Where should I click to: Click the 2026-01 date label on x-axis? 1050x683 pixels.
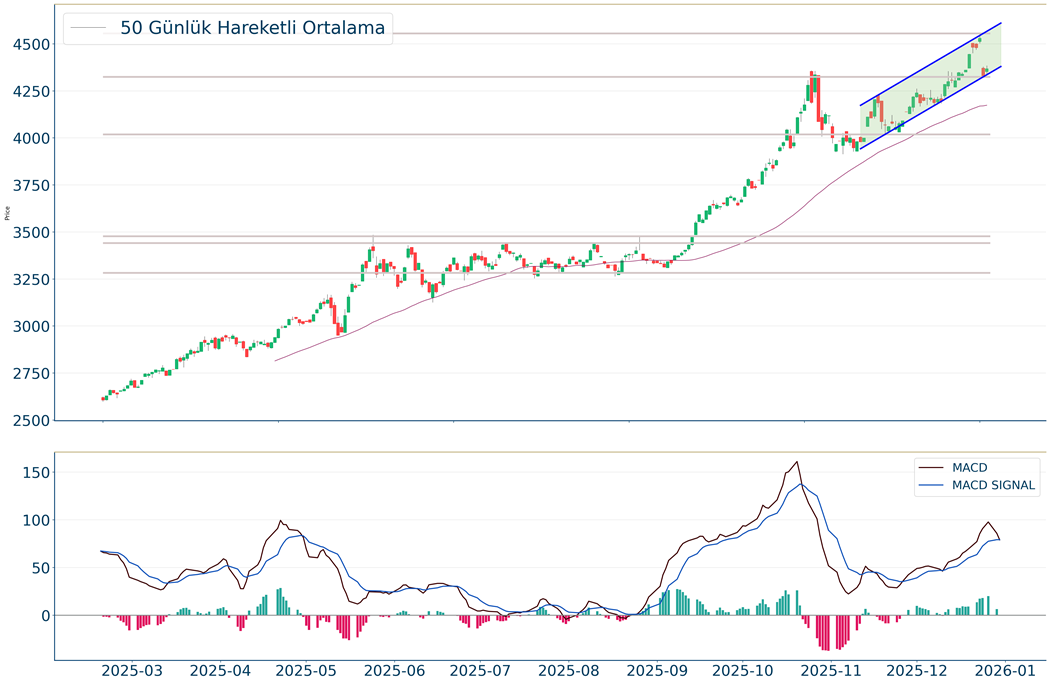[x=1004, y=669]
